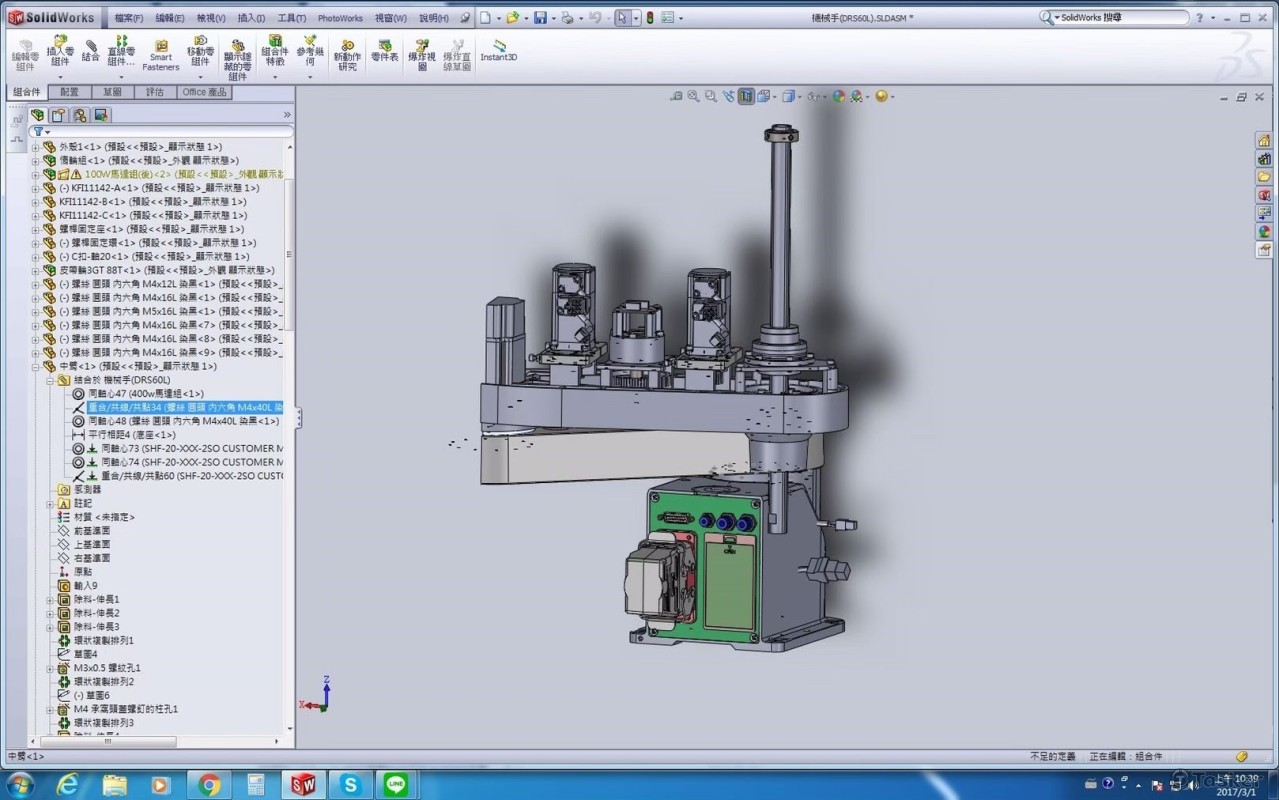Switch to the 草圖 tab
The image size is (1279, 800).
click(112, 92)
